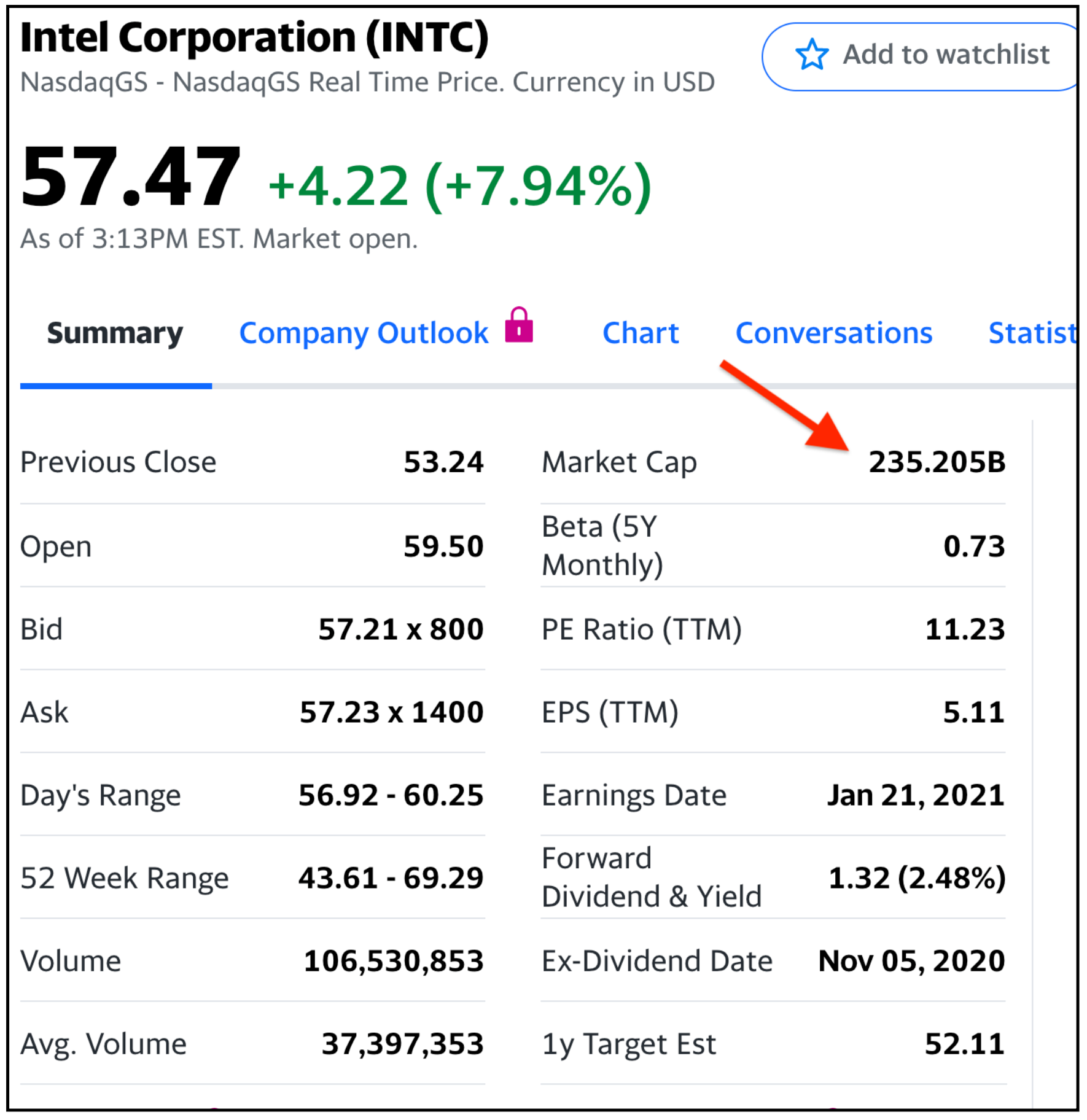This screenshot has width=1087, height=1120.
Task: Click the 52 Week Range value 43.61 - 69.29
Action: click(391, 878)
